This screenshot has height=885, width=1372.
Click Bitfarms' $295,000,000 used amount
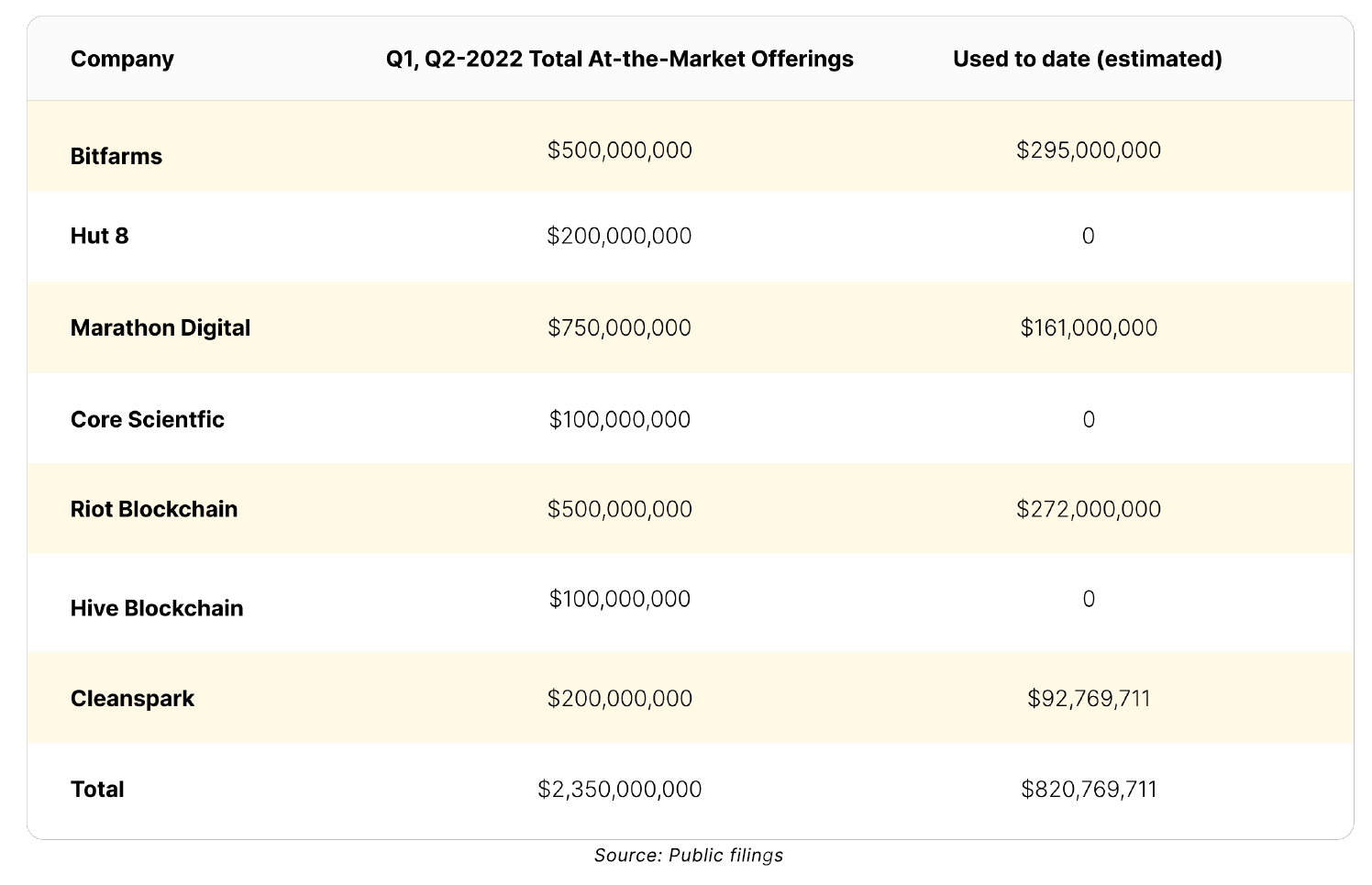(1089, 150)
